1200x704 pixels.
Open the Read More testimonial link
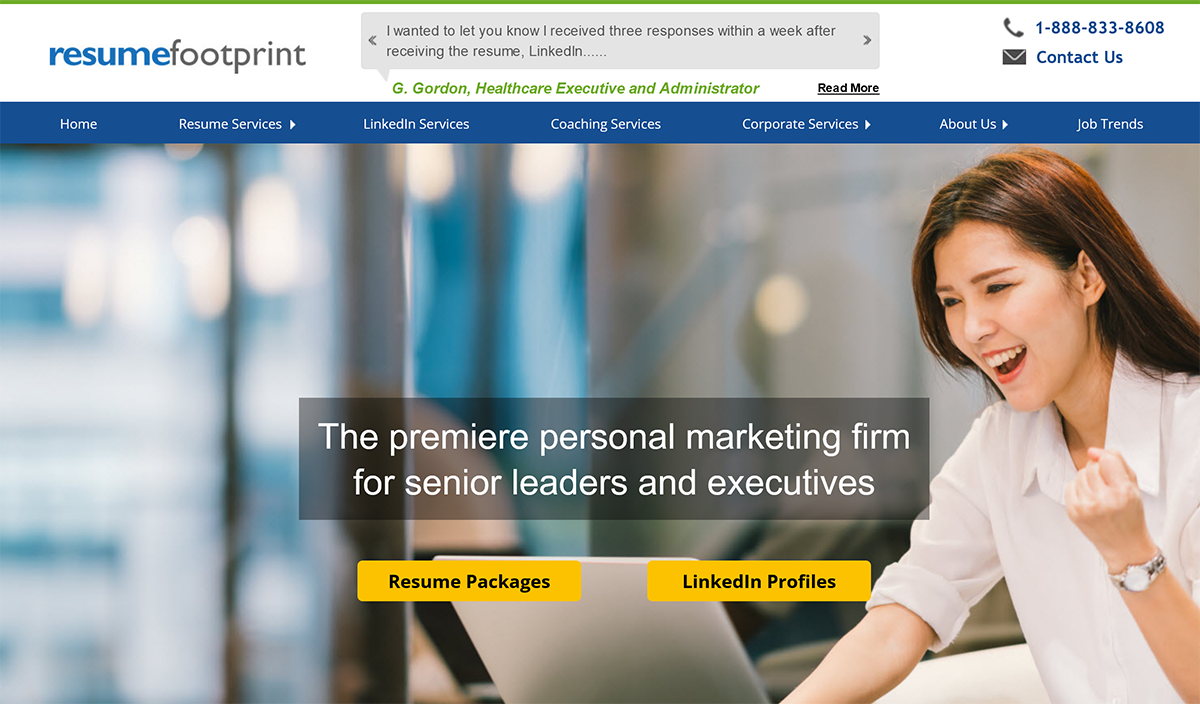(x=848, y=88)
